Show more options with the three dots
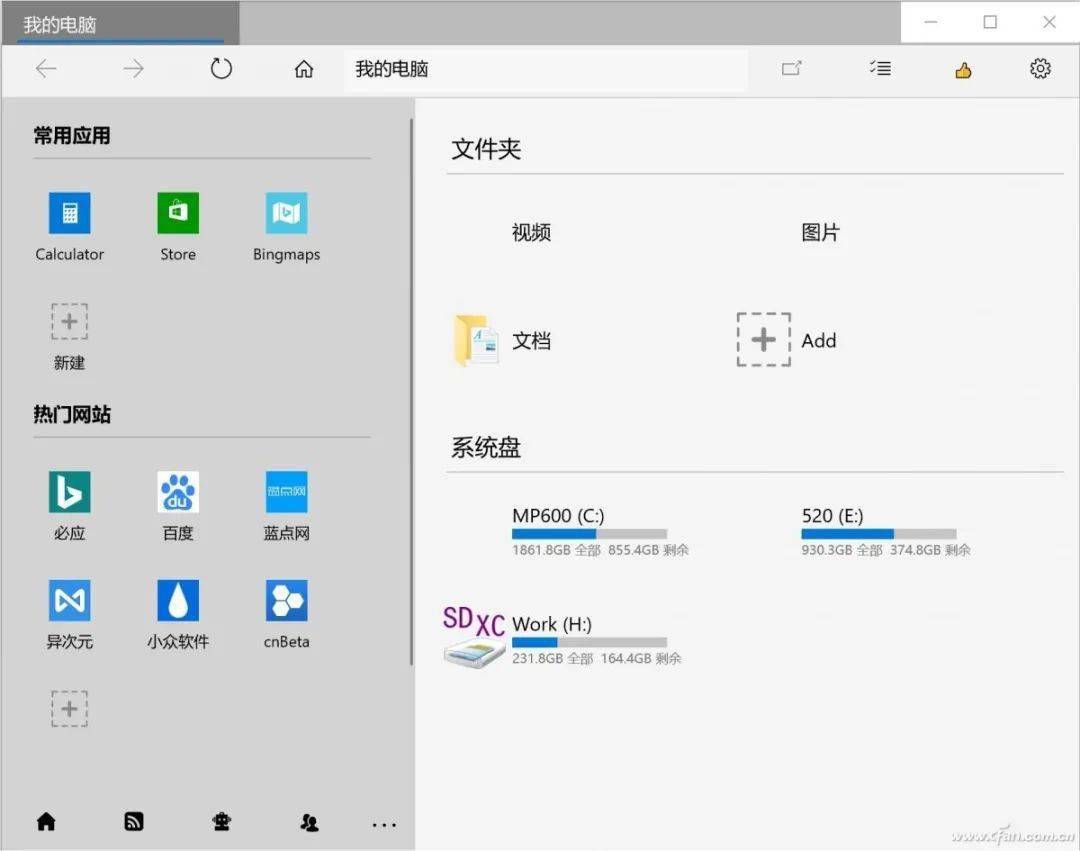The height and width of the screenshot is (851, 1080). (x=384, y=824)
